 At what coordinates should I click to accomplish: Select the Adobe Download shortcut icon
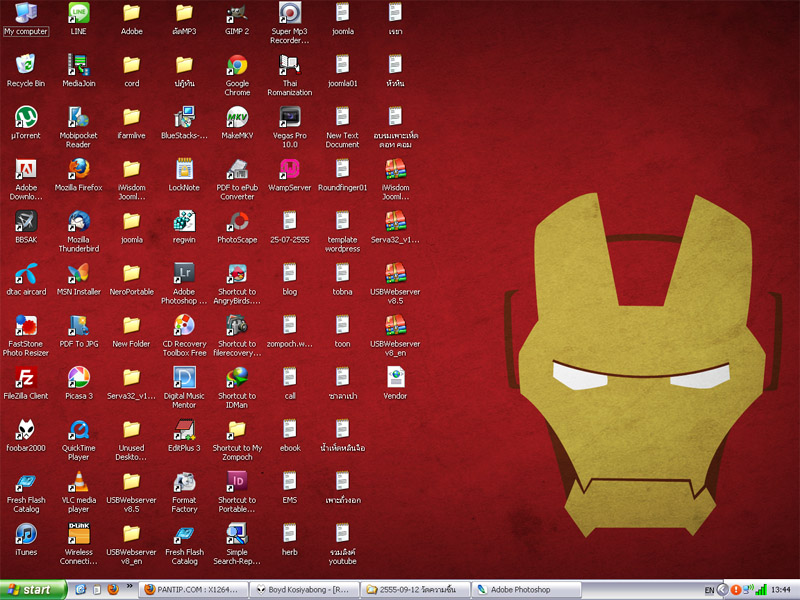tap(26, 180)
